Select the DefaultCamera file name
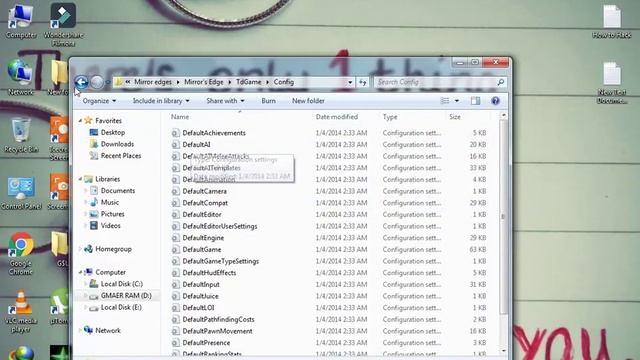 click(204, 191)
